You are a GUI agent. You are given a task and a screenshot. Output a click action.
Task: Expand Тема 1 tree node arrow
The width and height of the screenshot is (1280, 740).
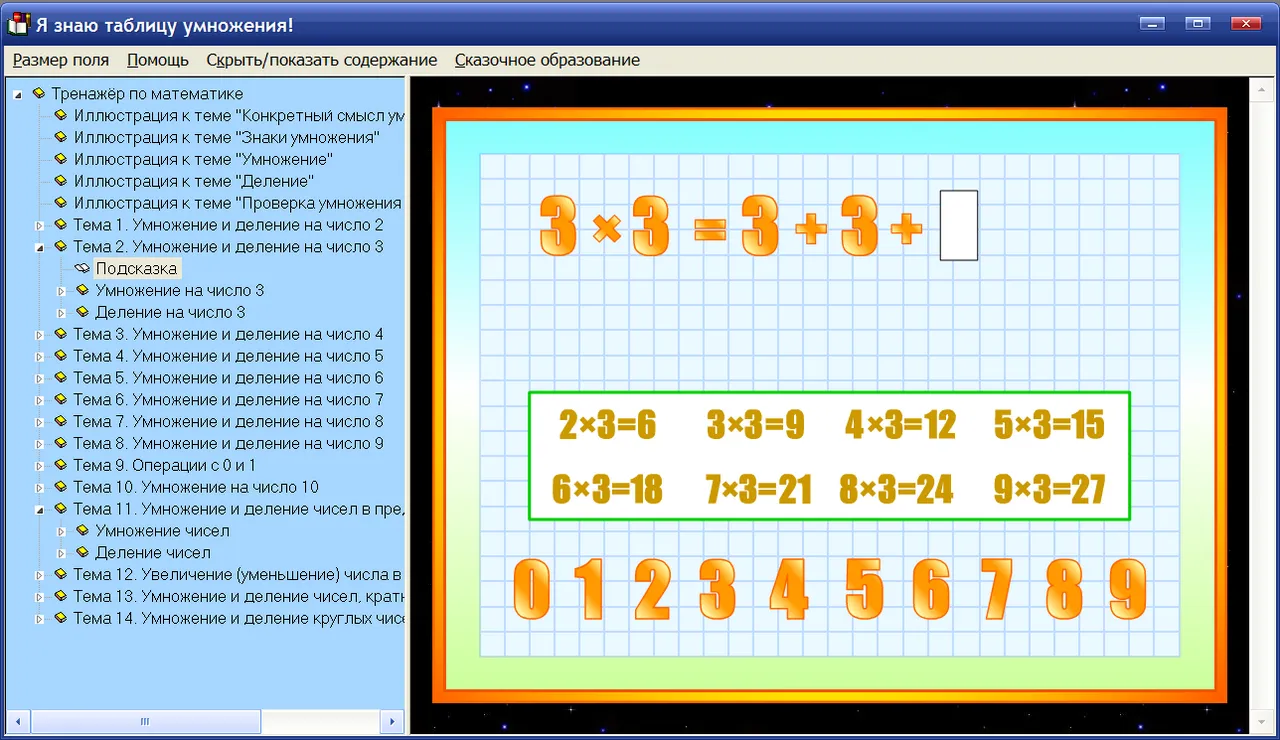[x=40, y=225]
